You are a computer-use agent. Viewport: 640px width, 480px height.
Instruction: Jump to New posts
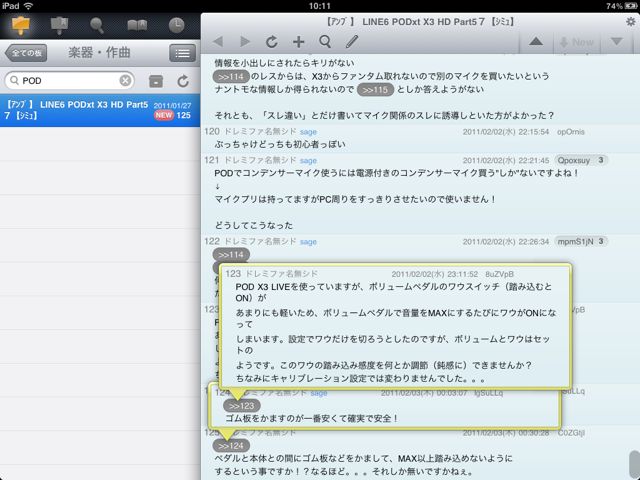[x=577, y=42]
